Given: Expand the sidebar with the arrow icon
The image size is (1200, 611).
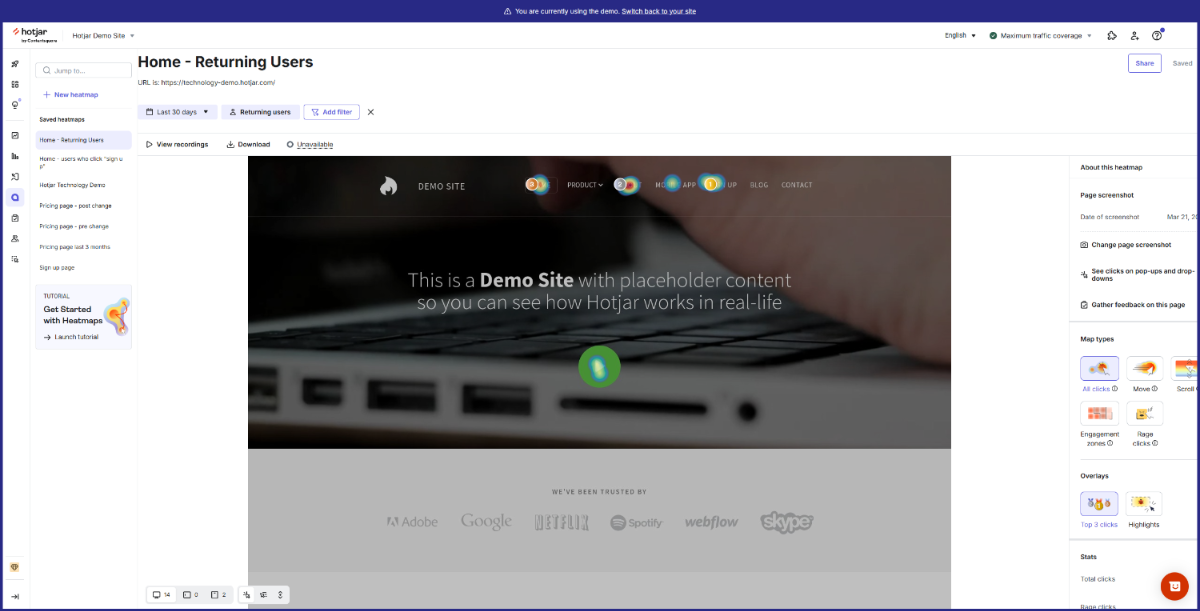Looking at the screenshot, I should point(15,596).
